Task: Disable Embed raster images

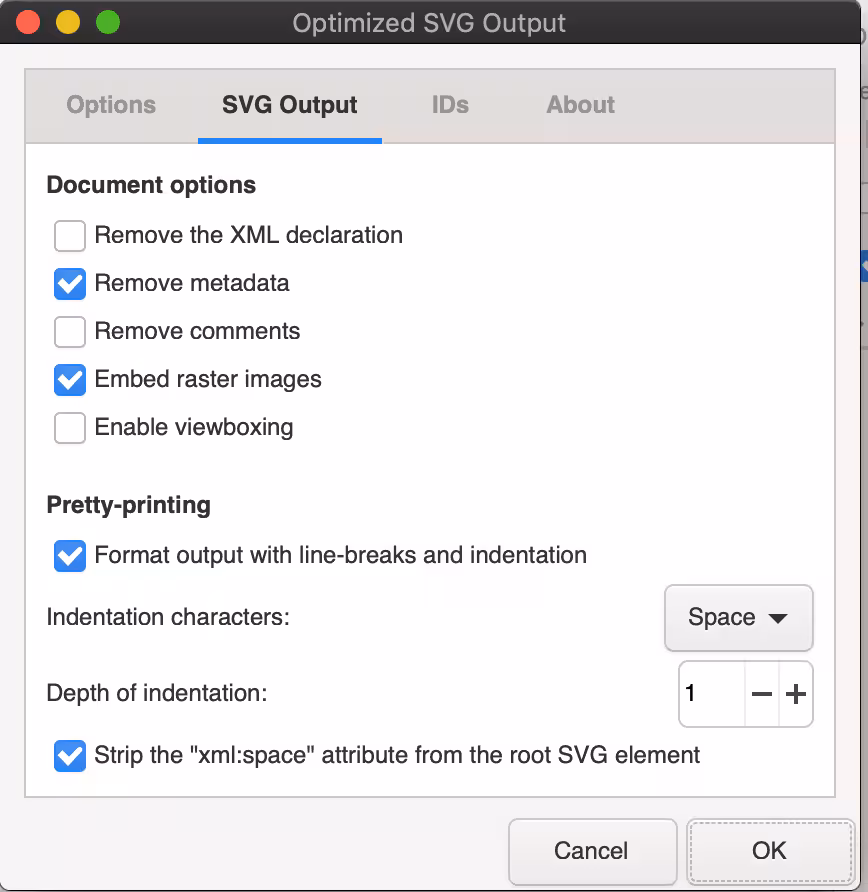Action: point(70,380)
